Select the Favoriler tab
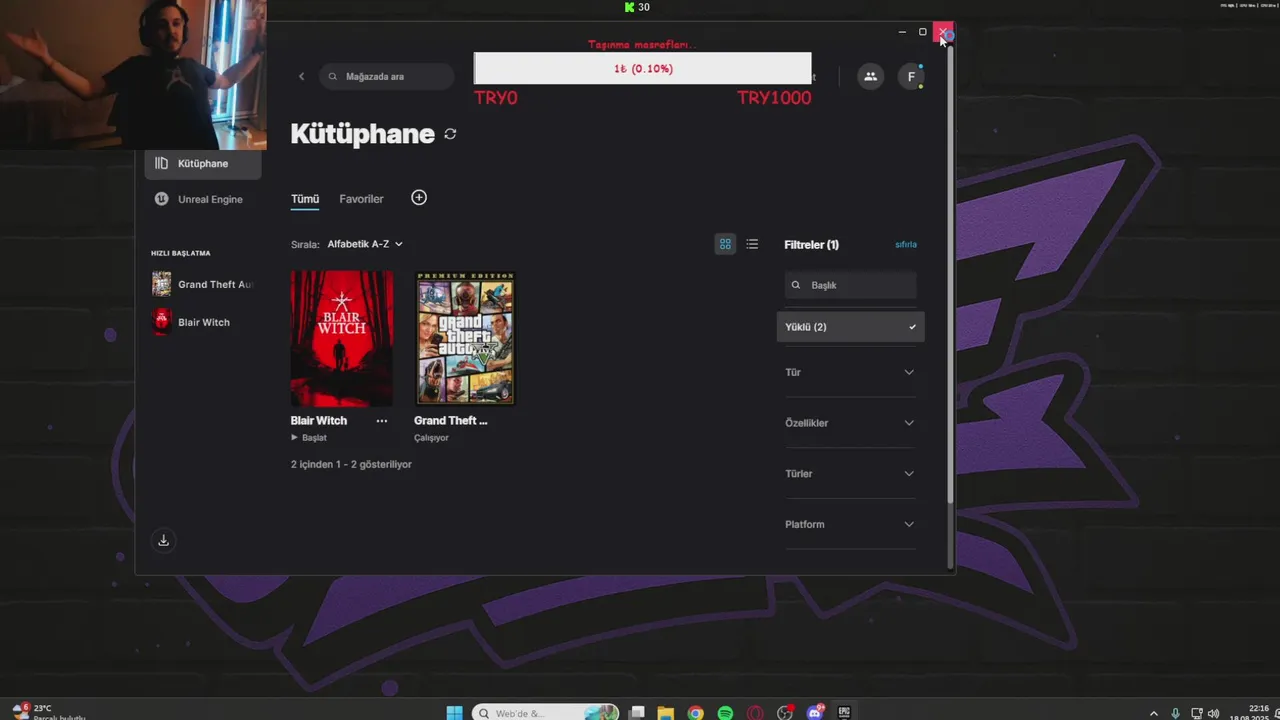This screenshot has height=720, width=1280. (361, 199)
